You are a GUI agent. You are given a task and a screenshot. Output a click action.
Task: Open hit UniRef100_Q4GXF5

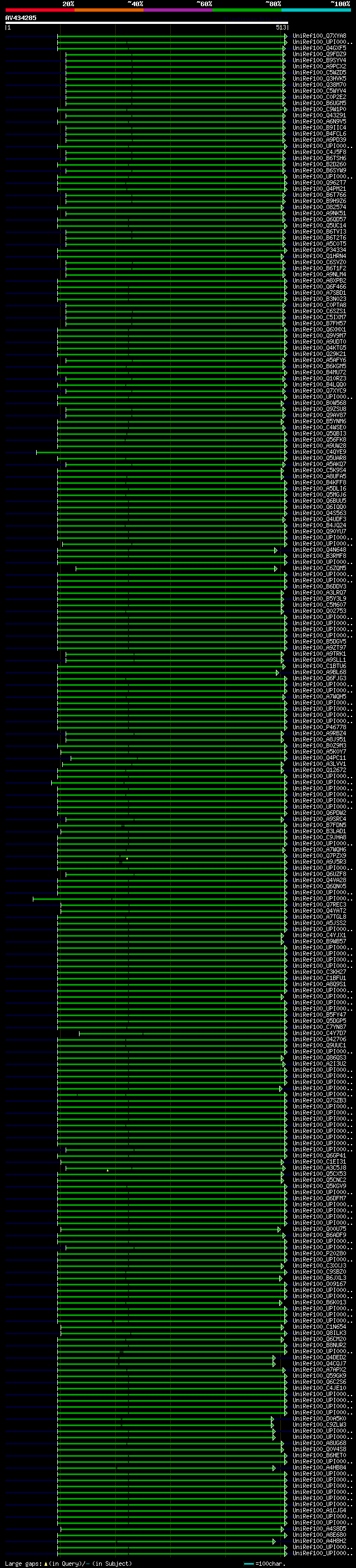coord(319,48)
